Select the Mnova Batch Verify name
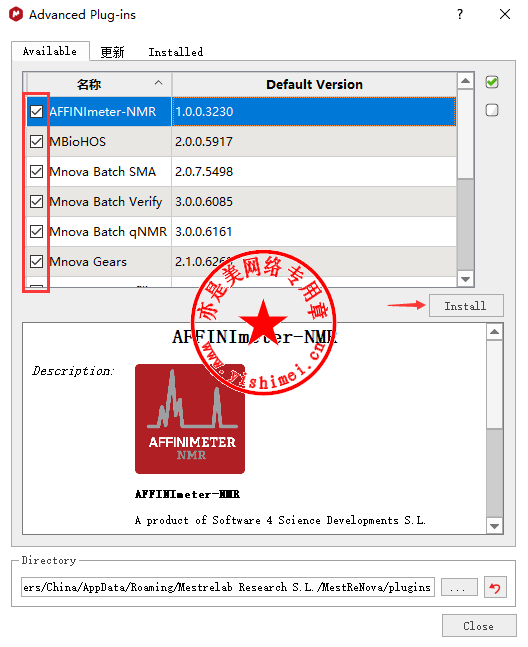Screen dimensions: 528x647 point(106,202)
